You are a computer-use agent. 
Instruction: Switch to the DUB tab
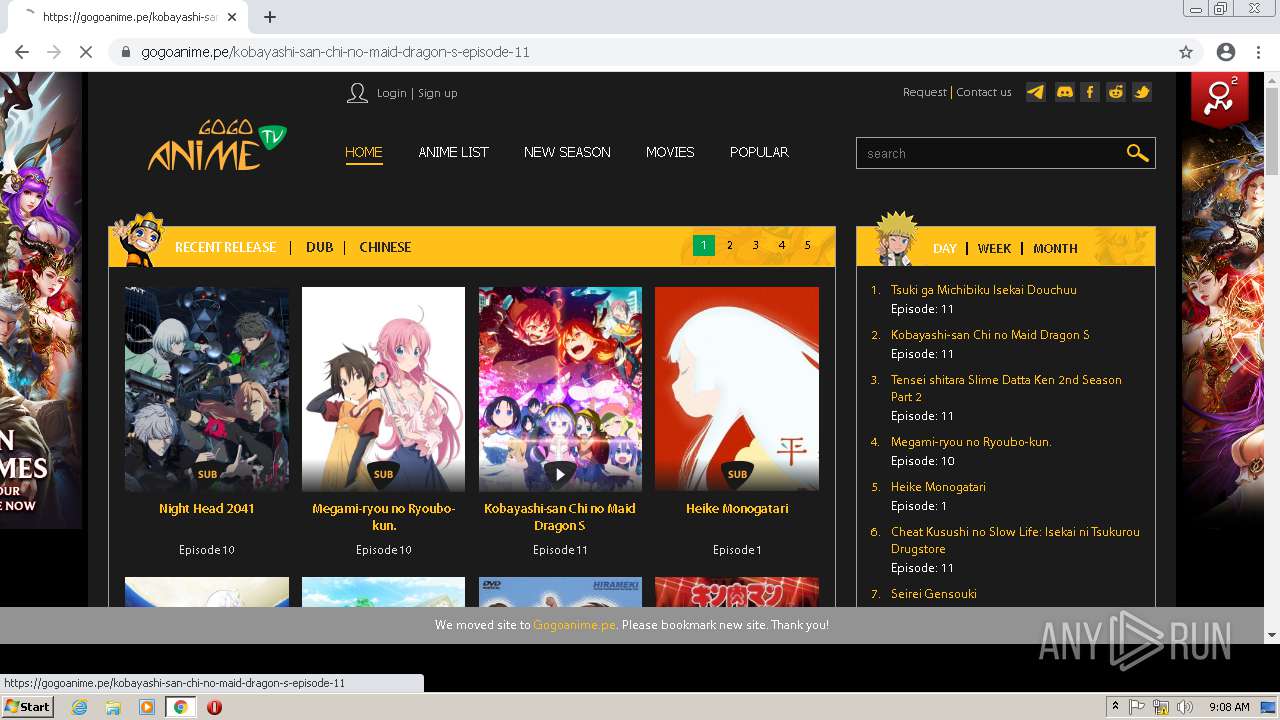coord(320,247)
